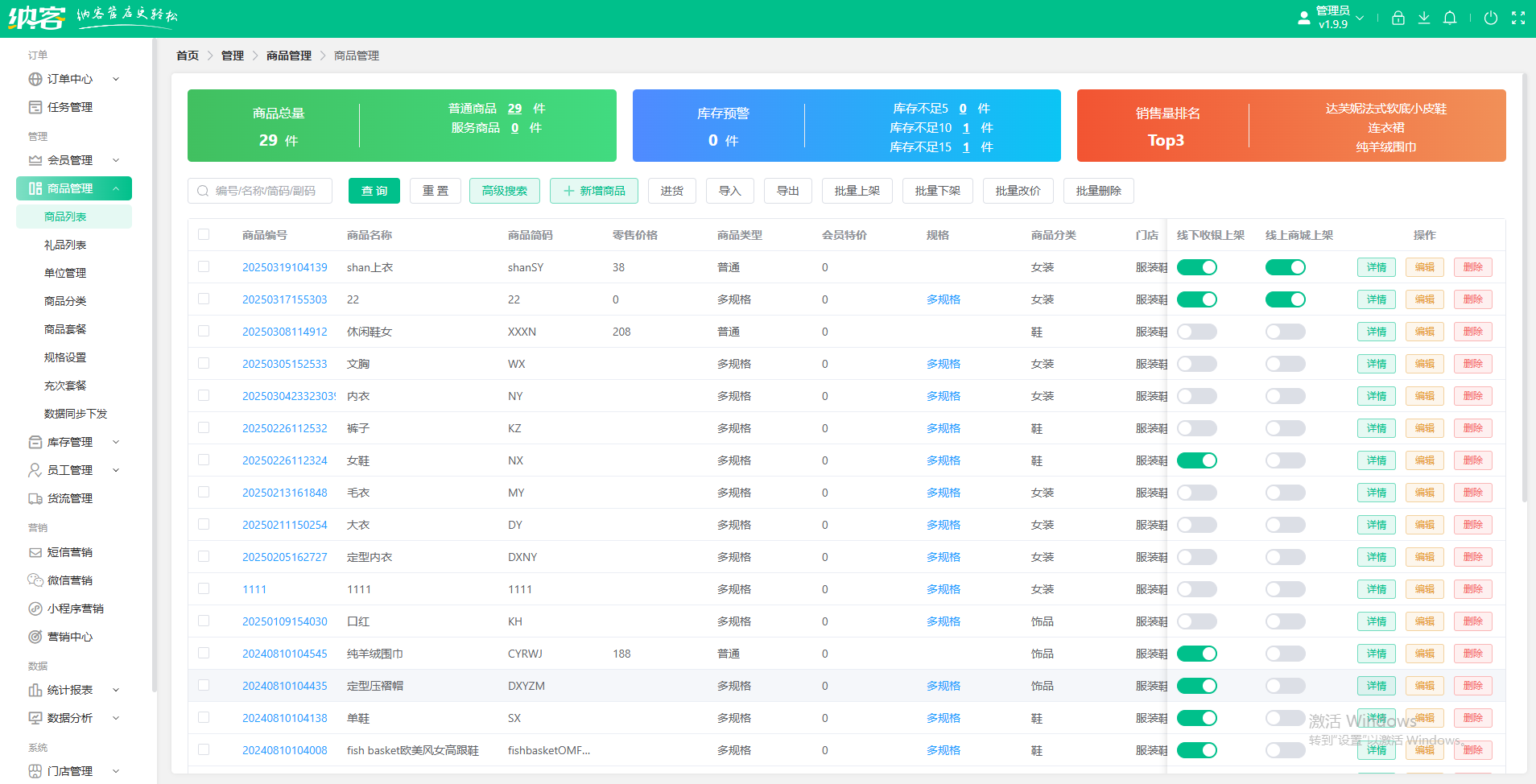The height and width of the screenshot is (784, 1536).
Task: Enable 线下收银上架 toggle for 休闲鞋女
Action: pos(1197,332)
